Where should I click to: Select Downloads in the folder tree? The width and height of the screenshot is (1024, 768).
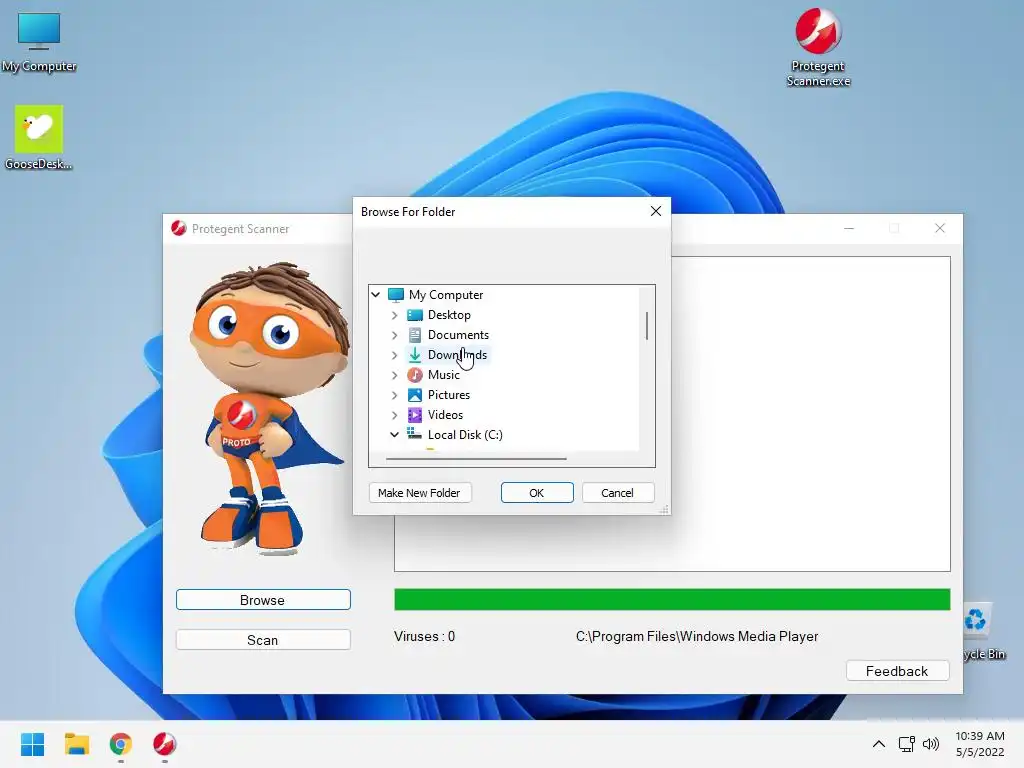coord(457,355)
